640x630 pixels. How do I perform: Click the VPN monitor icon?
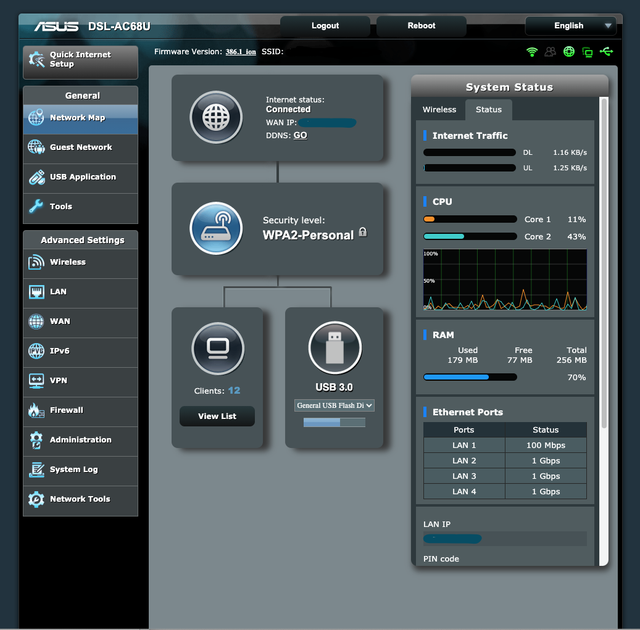click(36, 381)
